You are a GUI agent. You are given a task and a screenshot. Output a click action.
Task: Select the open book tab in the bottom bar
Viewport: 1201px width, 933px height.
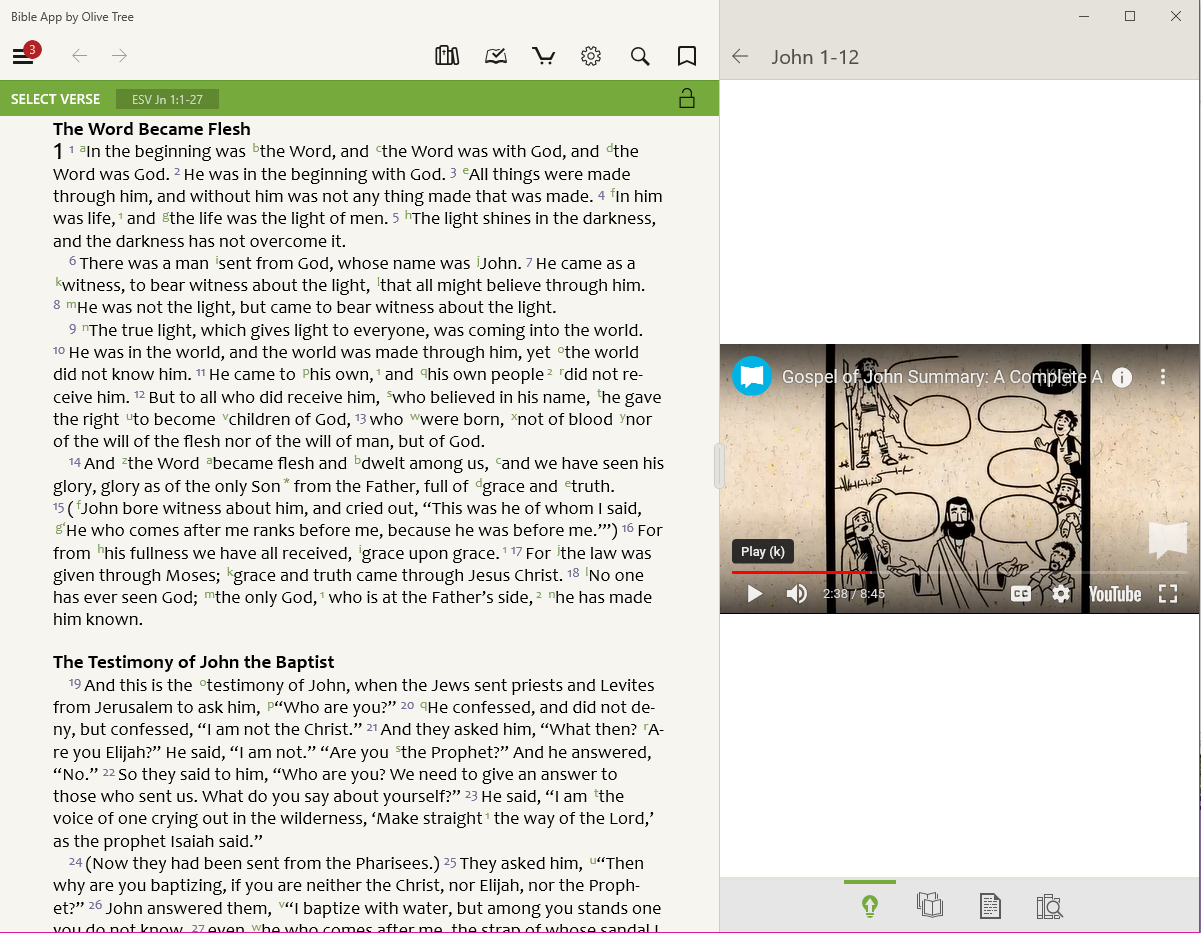tap(930, 906)
